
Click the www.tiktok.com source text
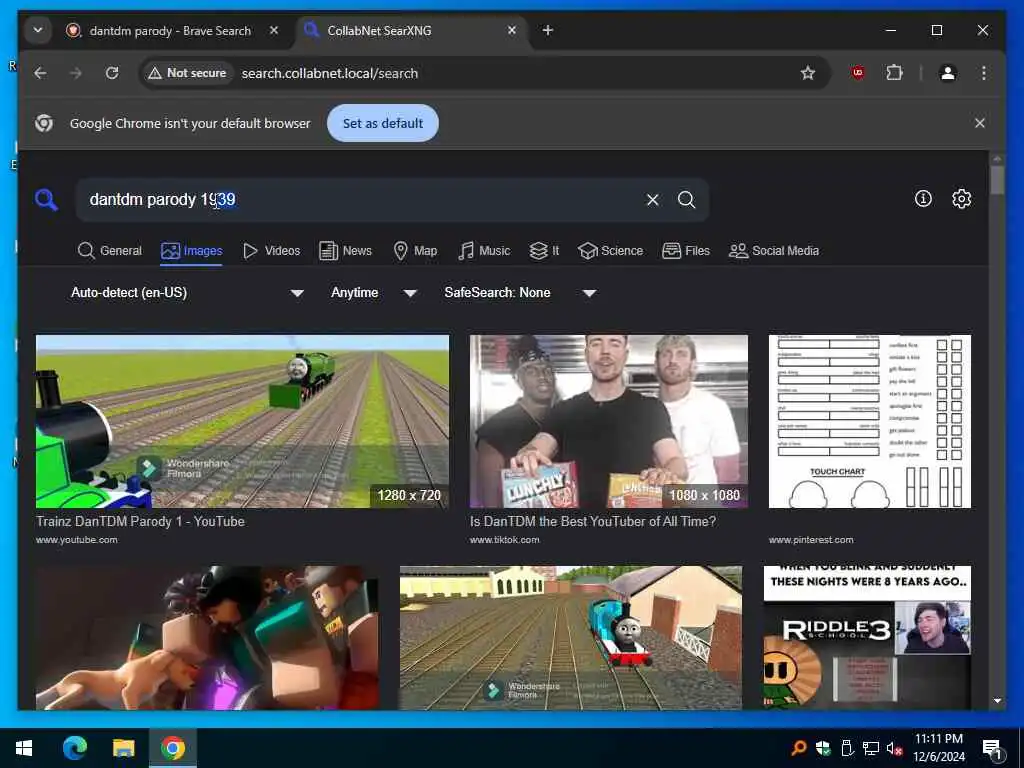(505, 540)
